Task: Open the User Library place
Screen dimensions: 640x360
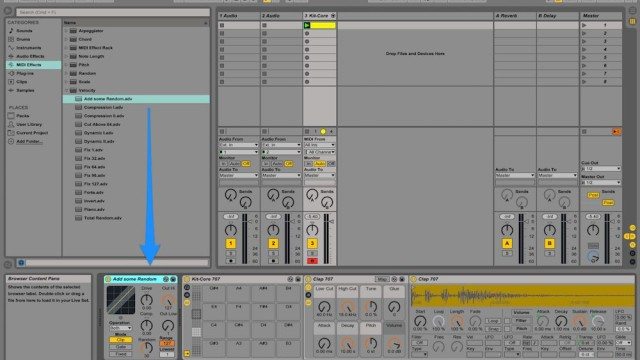Action: click(29, 124)
